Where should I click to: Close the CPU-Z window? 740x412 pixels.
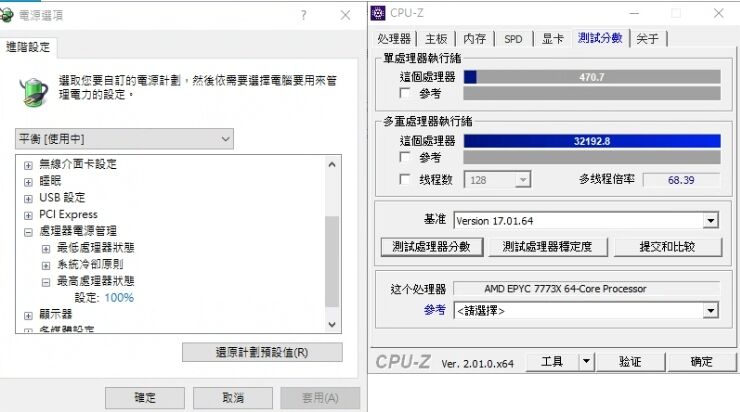(x=718, y=13)
